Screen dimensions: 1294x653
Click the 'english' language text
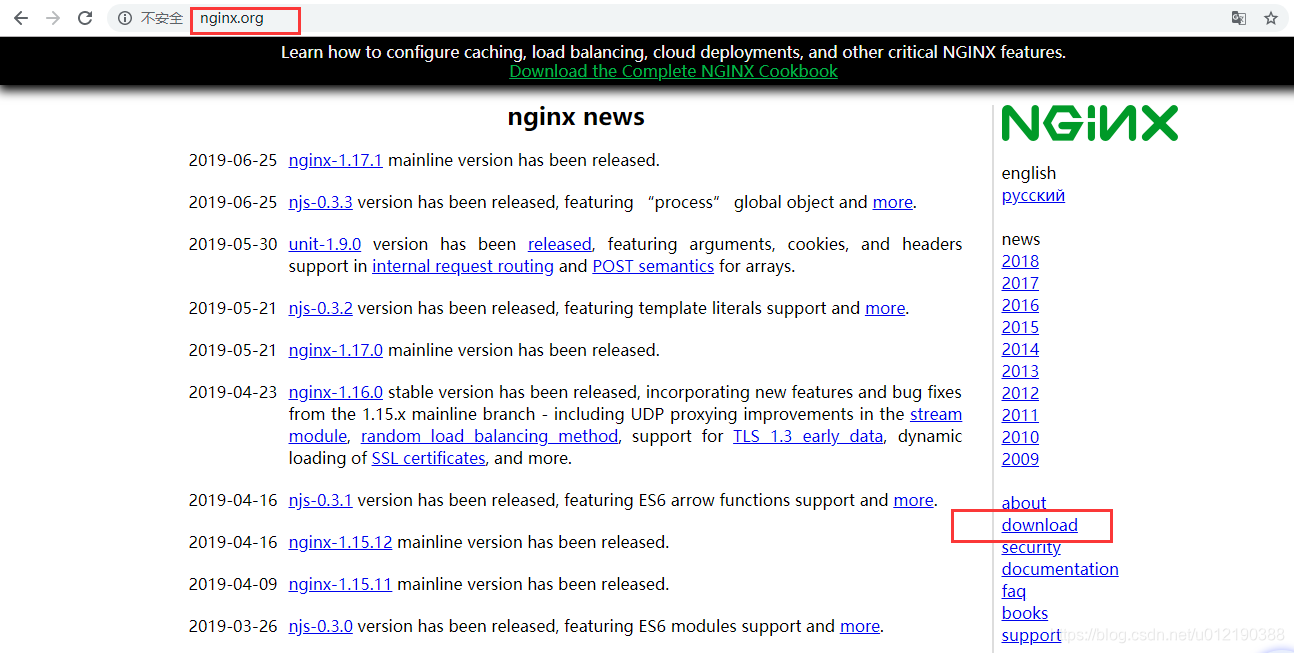[x=1029, y=173]
